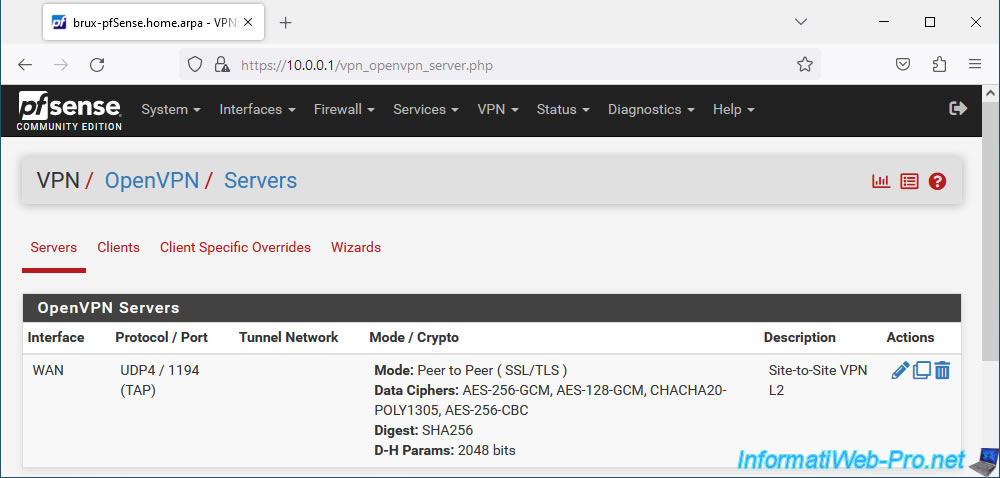Open Firefox application hamburger menu
The width and height of the screenshot is (1000, 478).
(974, 64)
